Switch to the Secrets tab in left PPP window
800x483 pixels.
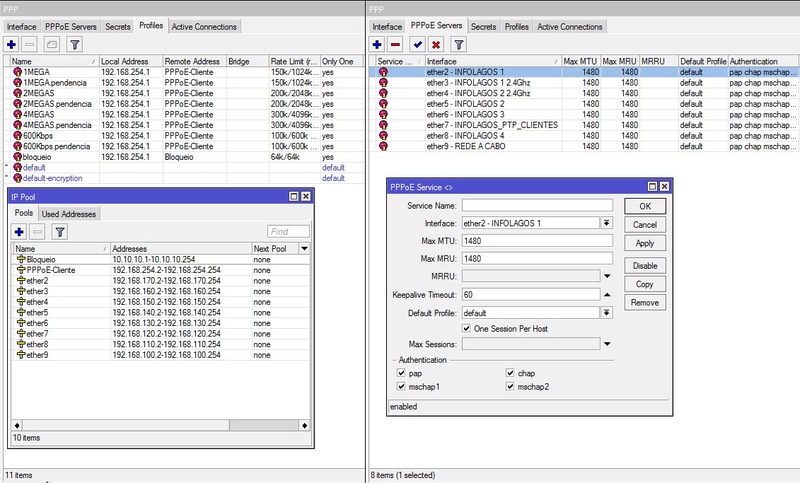coord(119,25)
